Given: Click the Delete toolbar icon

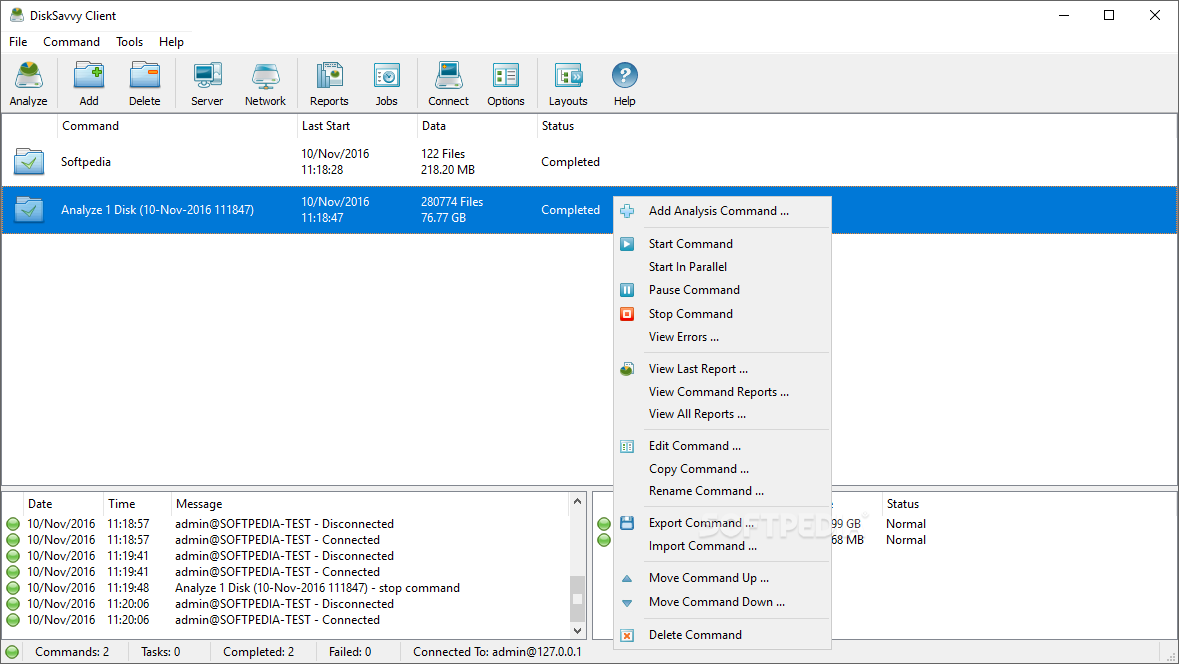Looking at the screenshot, I should 144,76.
